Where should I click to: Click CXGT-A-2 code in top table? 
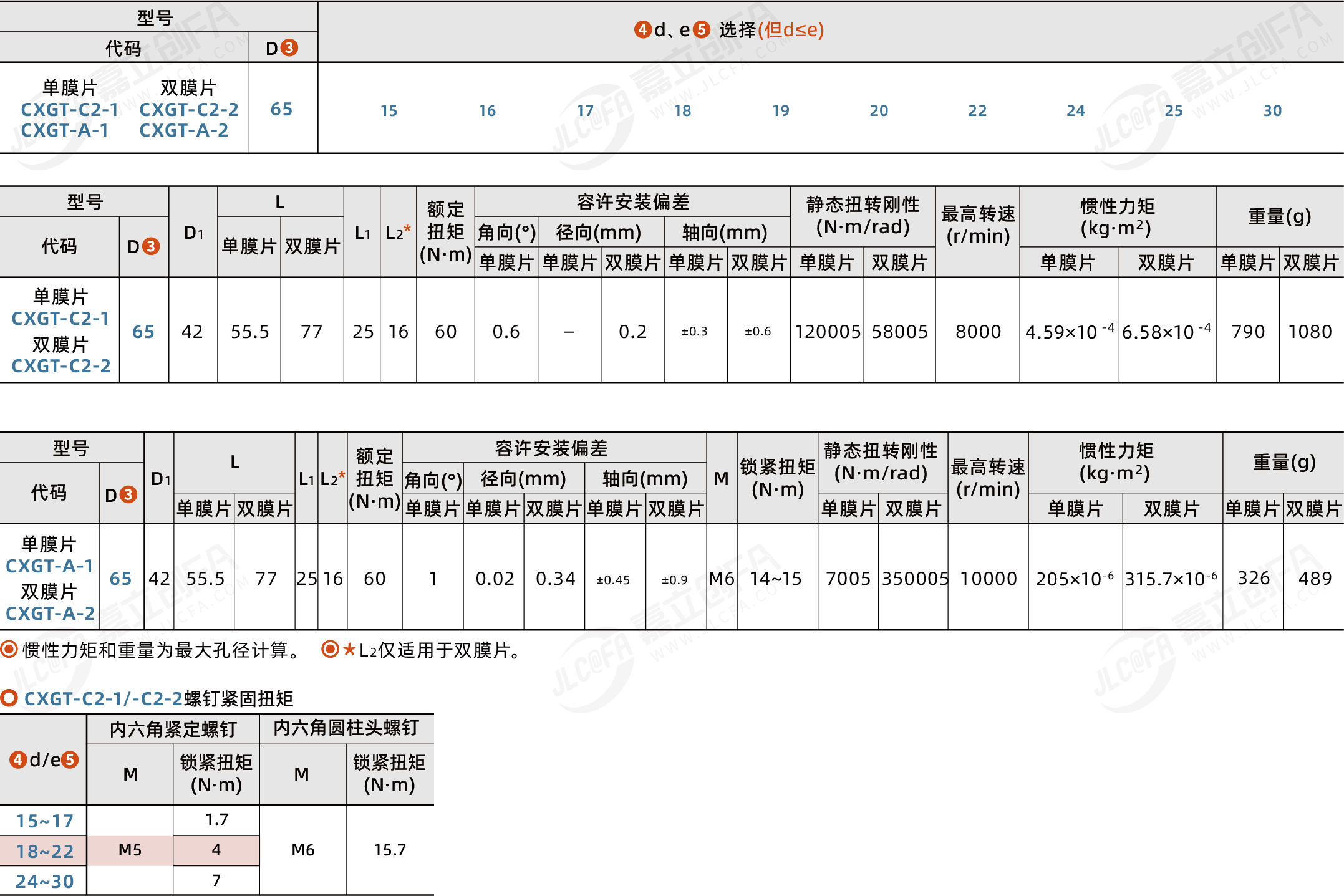184,130
